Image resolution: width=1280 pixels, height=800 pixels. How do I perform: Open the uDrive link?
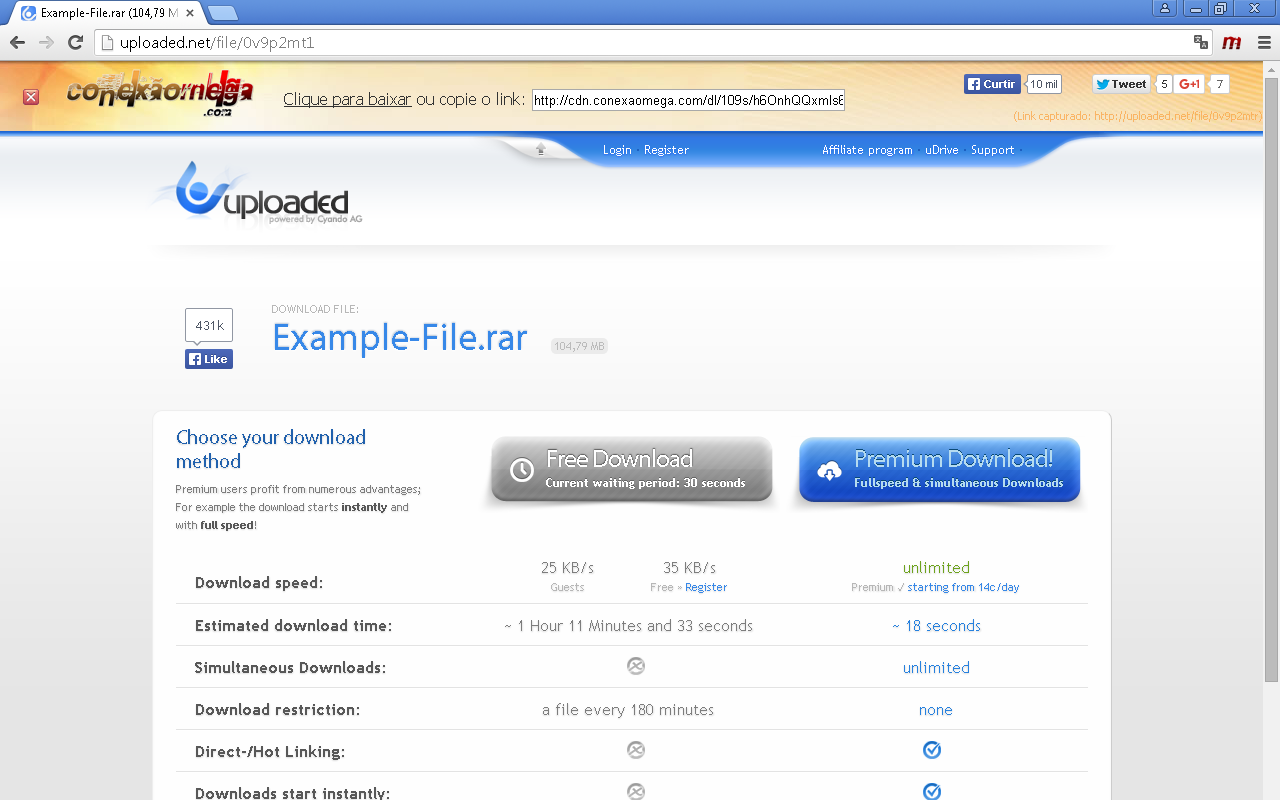pyautogui.click(x=942, y=150)
